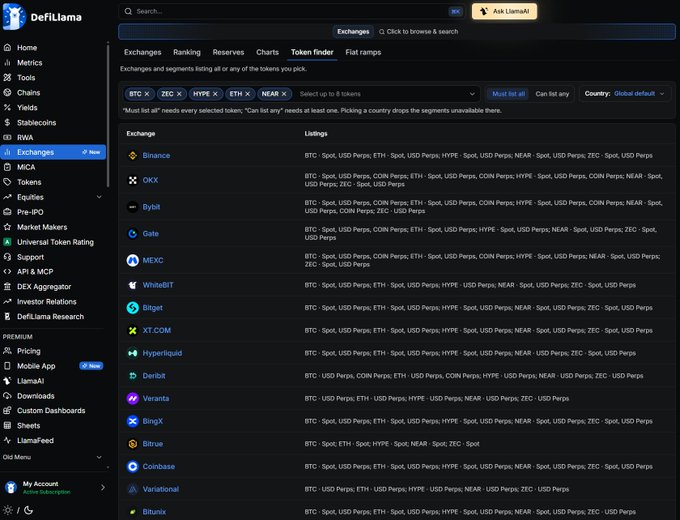The height and width of the screenshot is (520, 680).
Task: Click the Coinbase logo icon
Action: click(133, 466)
